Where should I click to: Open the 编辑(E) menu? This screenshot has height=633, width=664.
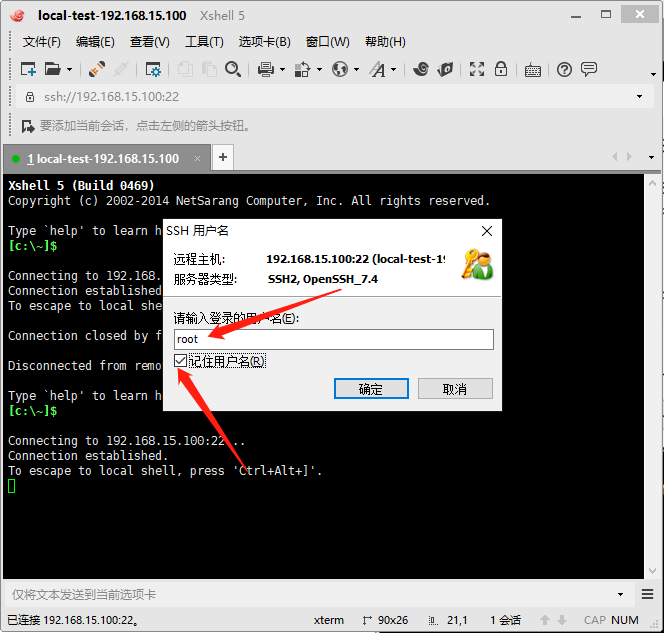(x=95, y=42)
